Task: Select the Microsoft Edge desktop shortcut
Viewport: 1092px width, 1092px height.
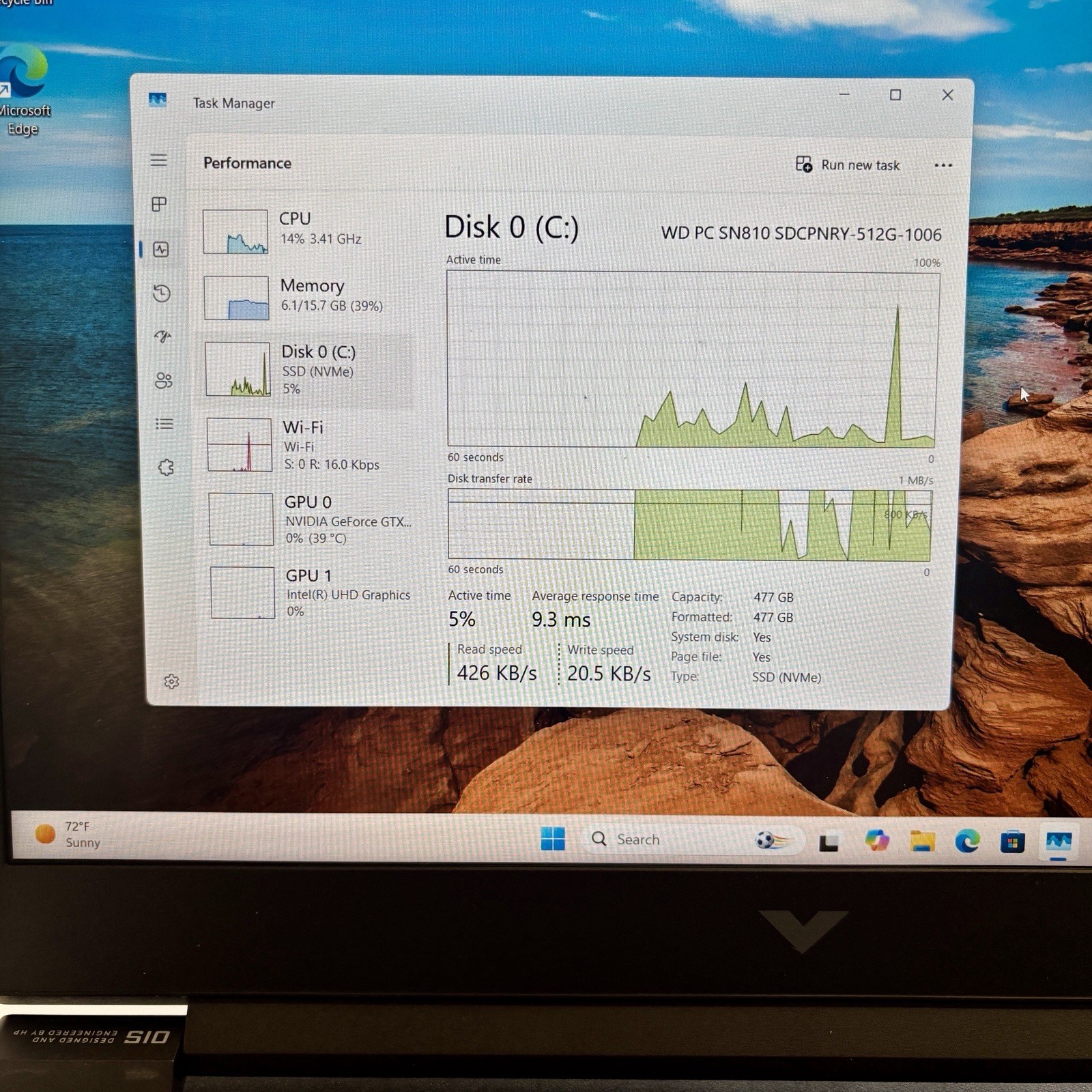Action: [x=24, y=91]
